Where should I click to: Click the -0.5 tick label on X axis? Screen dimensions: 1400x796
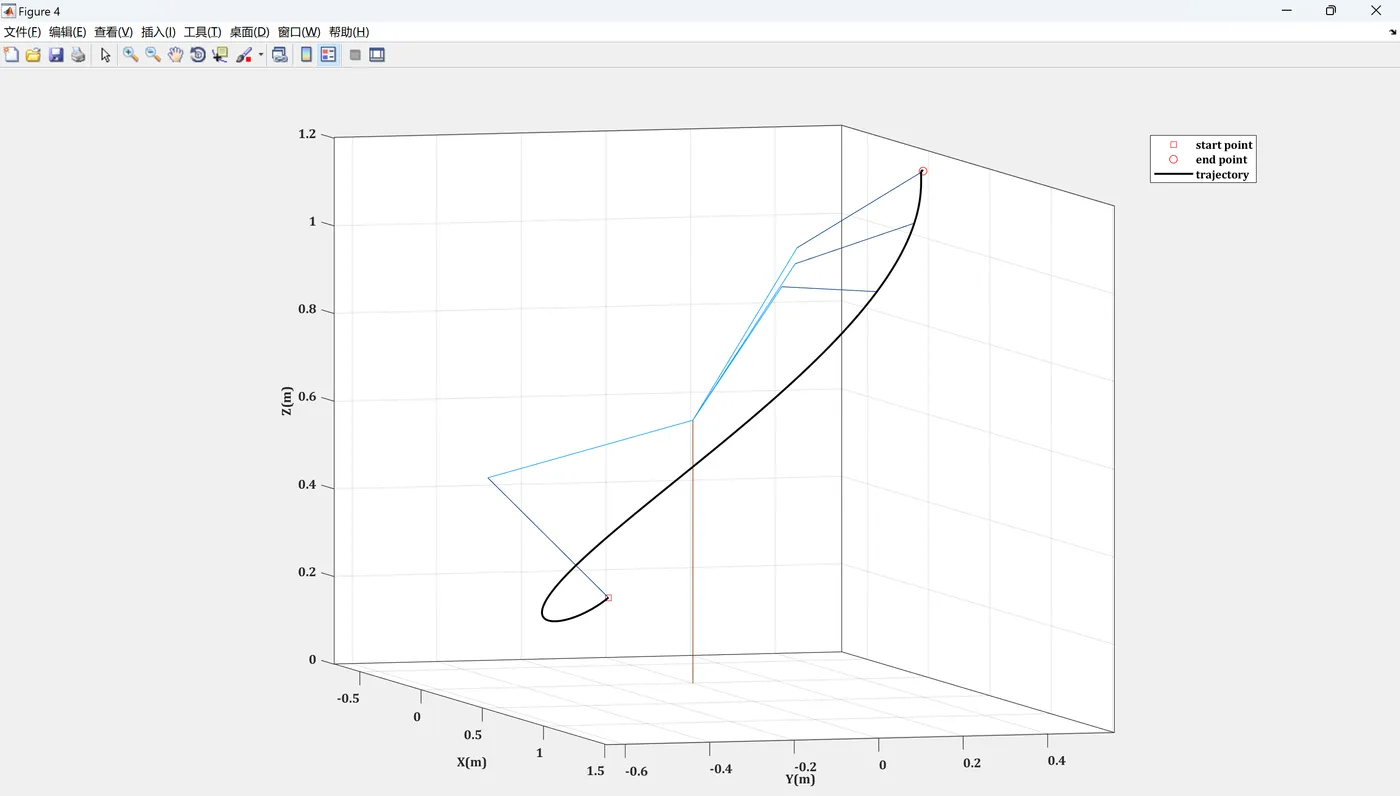(348, 698)
